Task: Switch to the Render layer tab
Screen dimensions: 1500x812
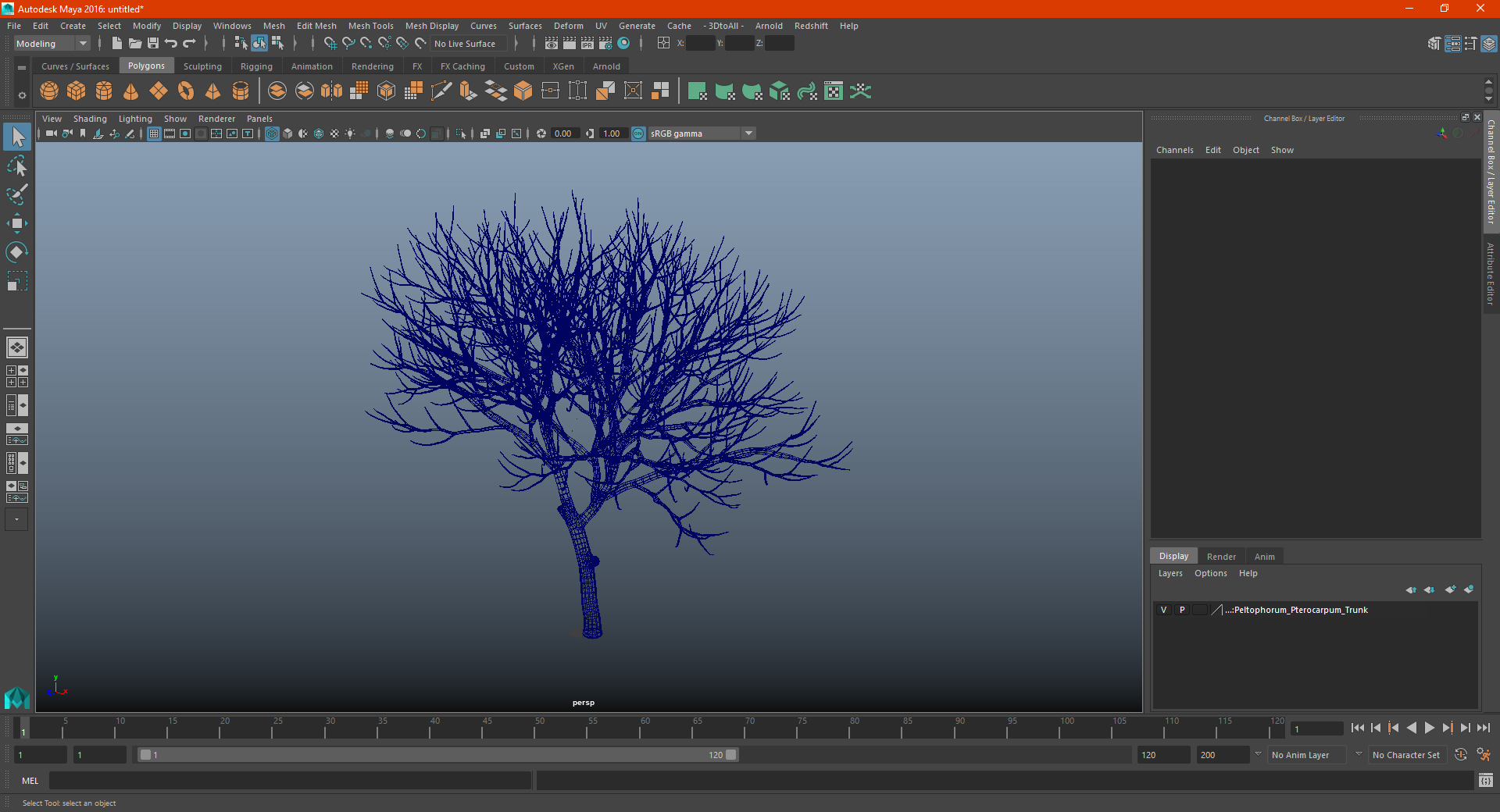Action: 1221,557
